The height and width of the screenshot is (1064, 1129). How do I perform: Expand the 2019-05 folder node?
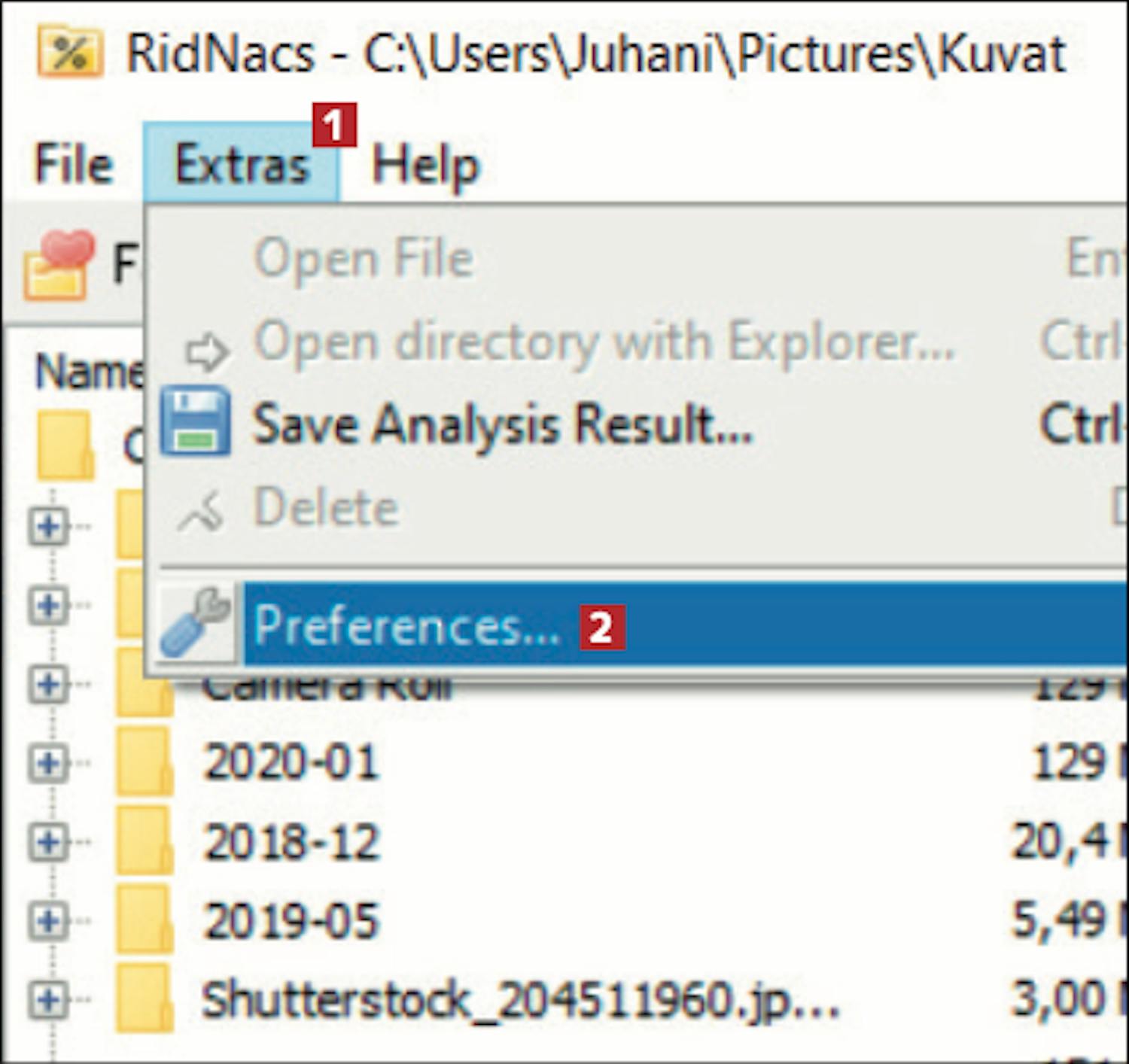click(x=48, y=921)
